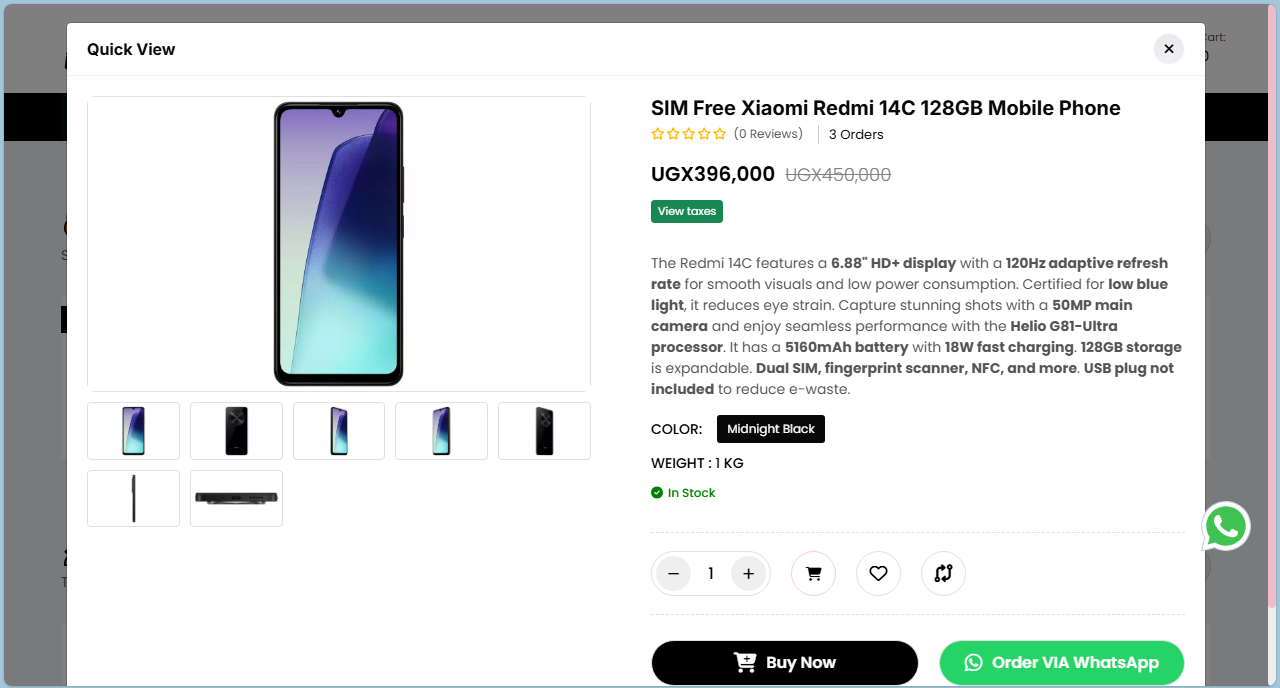Increase quantity with plus button

coord(748,574)
